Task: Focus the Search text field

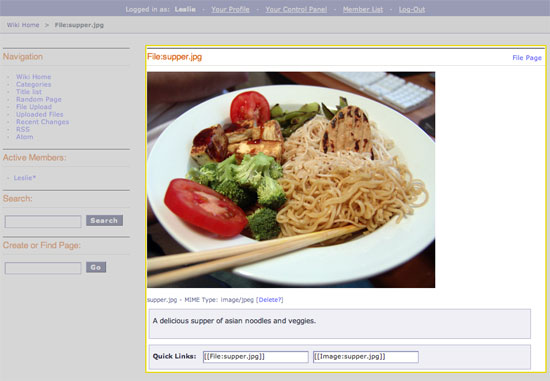Action: tap(43, 221)
